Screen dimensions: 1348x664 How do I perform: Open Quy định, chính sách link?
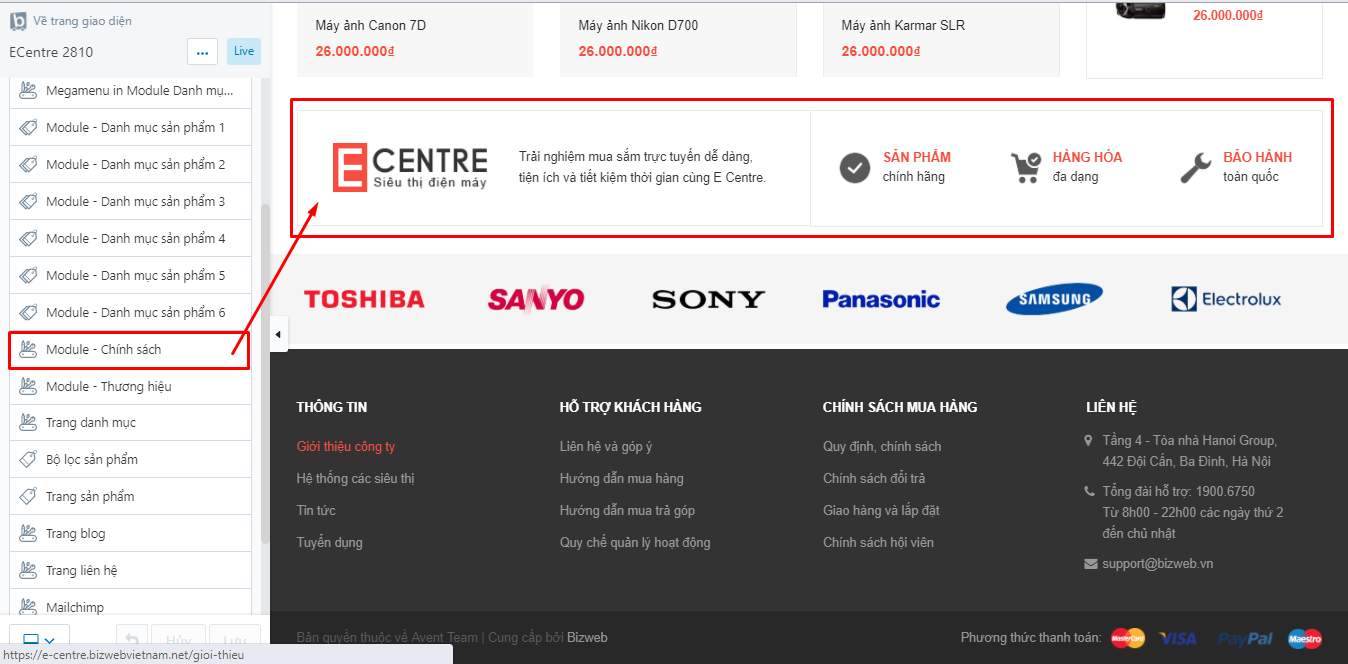tap(882, 447)
